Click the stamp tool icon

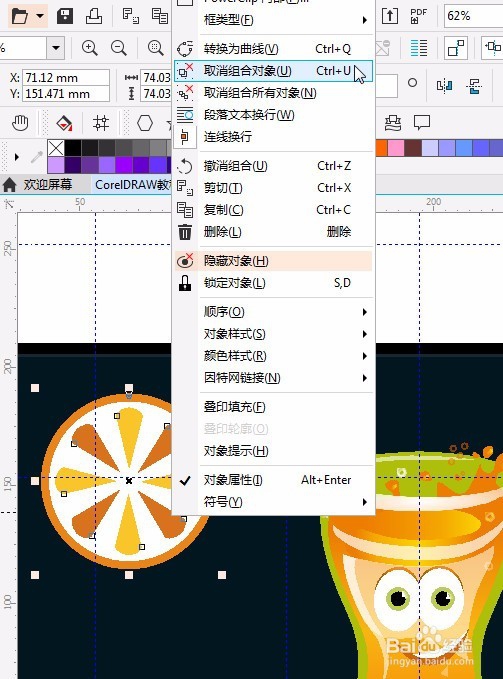393,123
